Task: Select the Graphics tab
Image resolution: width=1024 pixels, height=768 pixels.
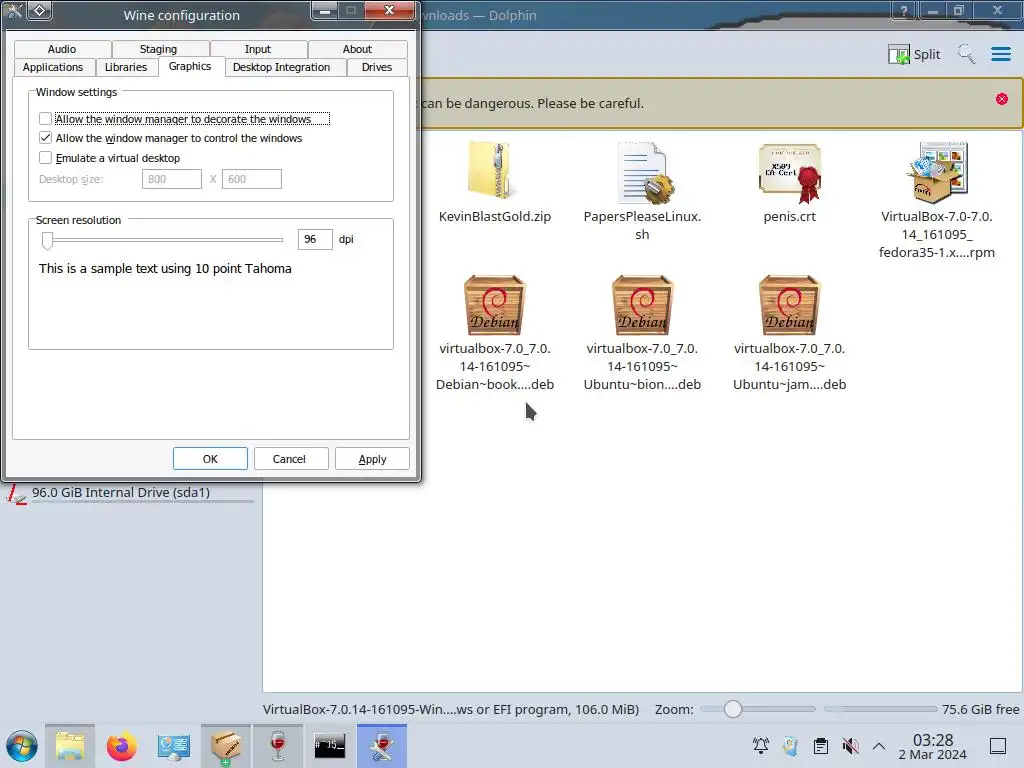Action: [190, 67]
